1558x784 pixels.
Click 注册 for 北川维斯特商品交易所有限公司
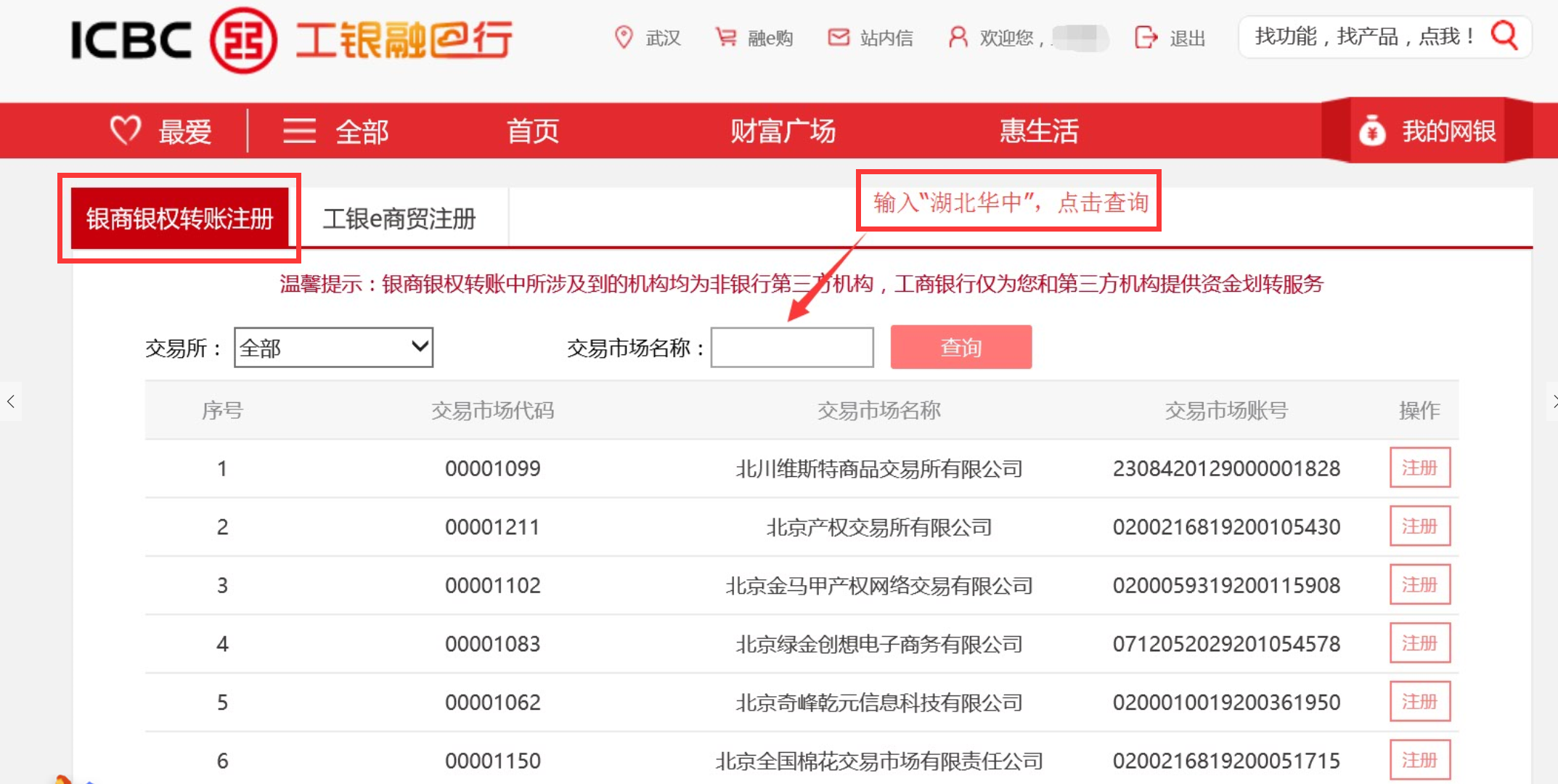click(x=1420, y=467)
